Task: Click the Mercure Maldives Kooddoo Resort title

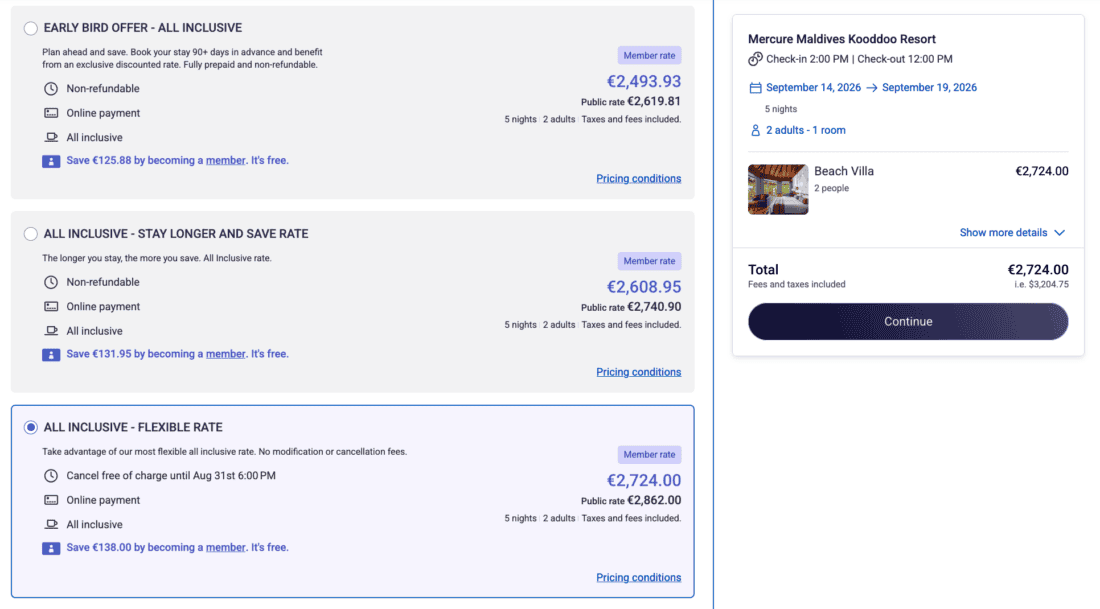Action: tap(842, 39)
